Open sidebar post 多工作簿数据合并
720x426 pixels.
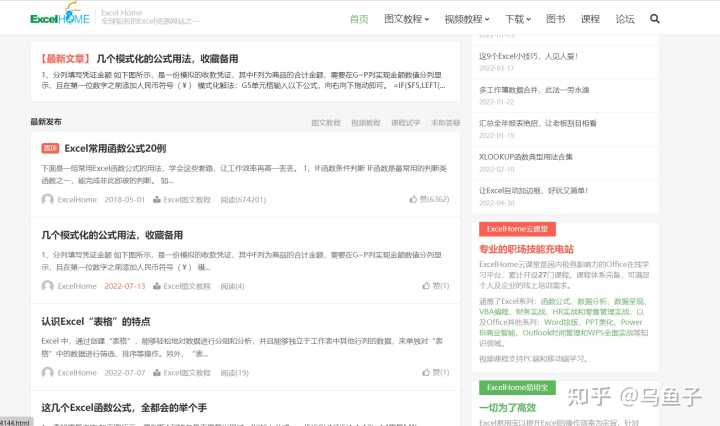(x=534, y=90)
